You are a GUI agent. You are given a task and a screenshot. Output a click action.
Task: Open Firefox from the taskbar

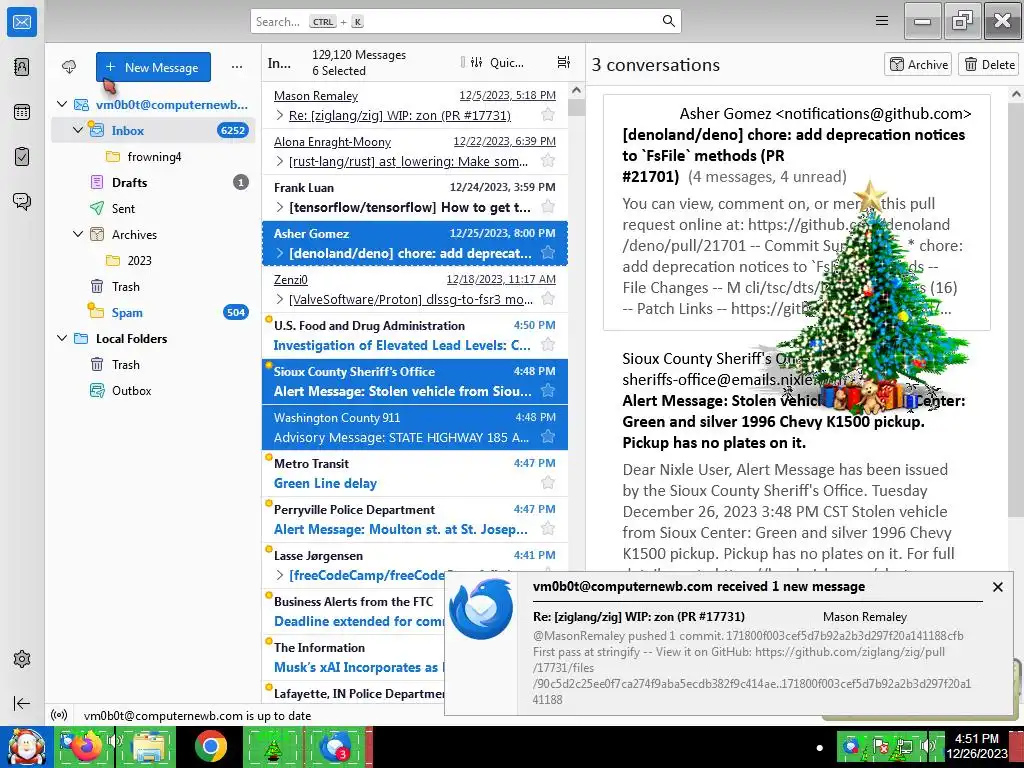(86, 746)
